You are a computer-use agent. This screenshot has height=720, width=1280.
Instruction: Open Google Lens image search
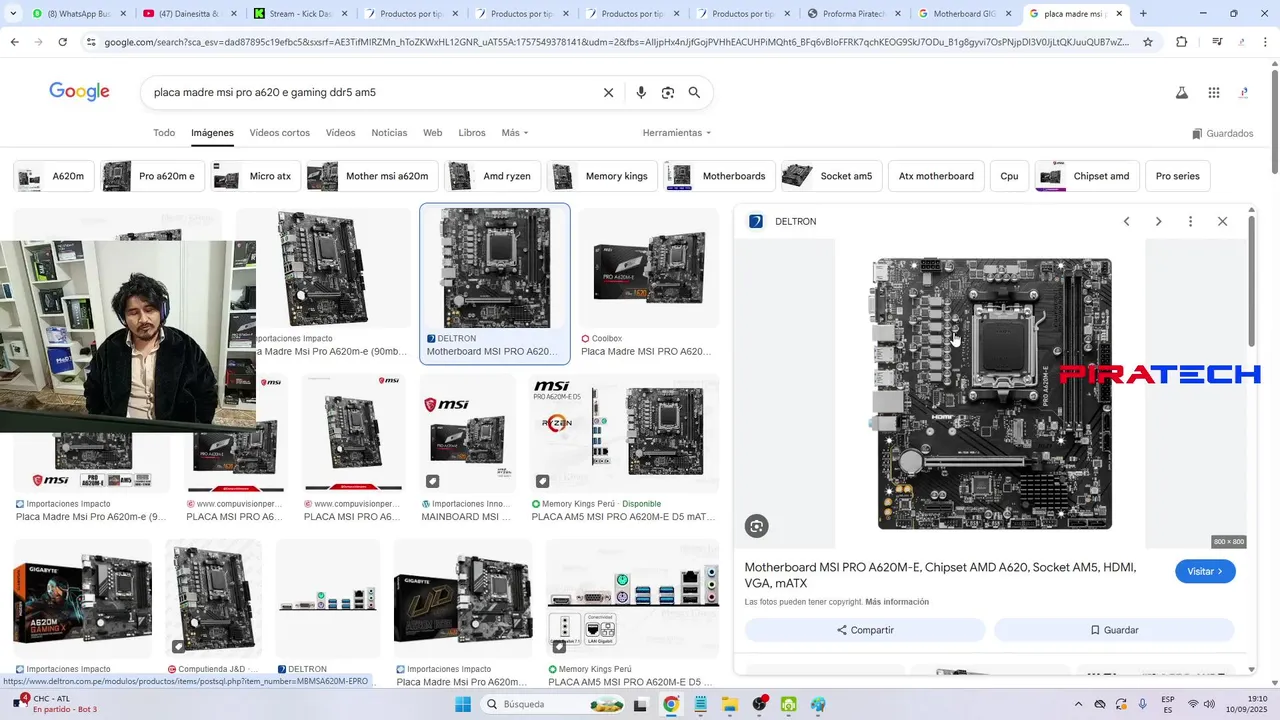pyautogui.click(x=668, y=92)
